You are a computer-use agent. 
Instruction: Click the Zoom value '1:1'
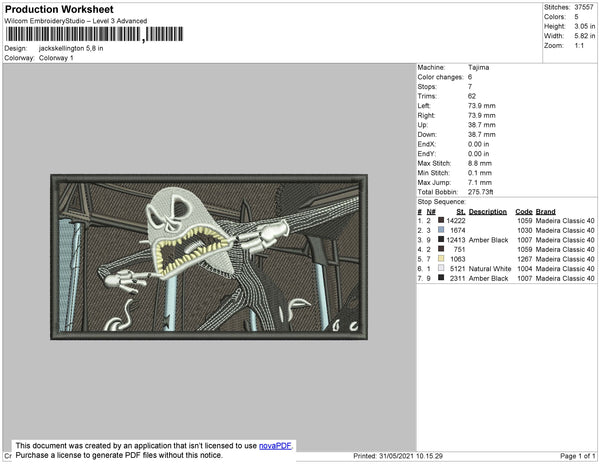(579, 46)
